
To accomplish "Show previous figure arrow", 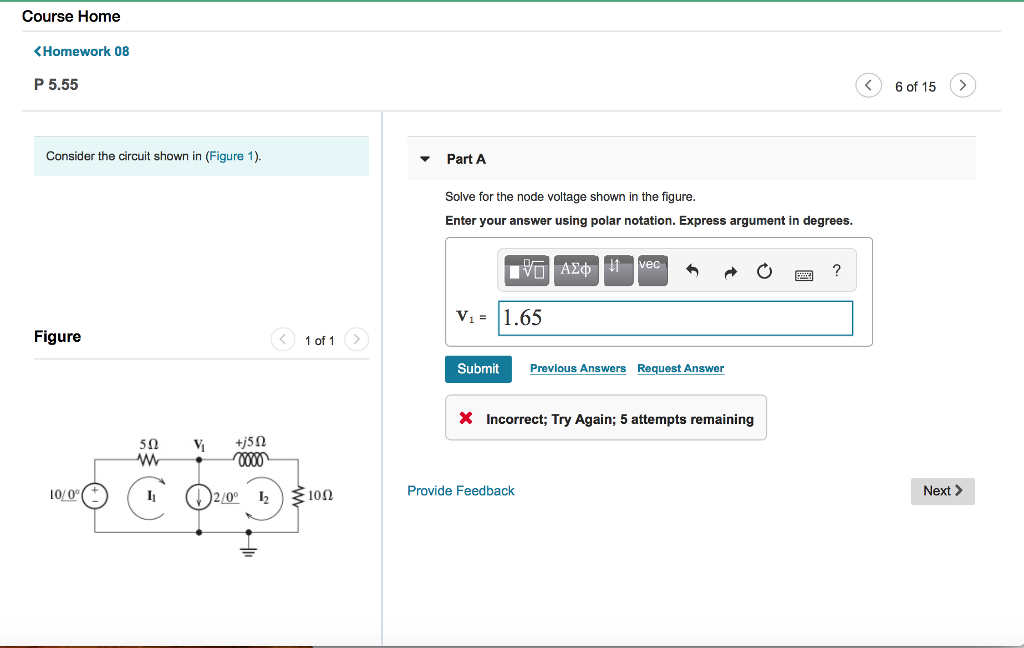I will (x=283, y=339).
